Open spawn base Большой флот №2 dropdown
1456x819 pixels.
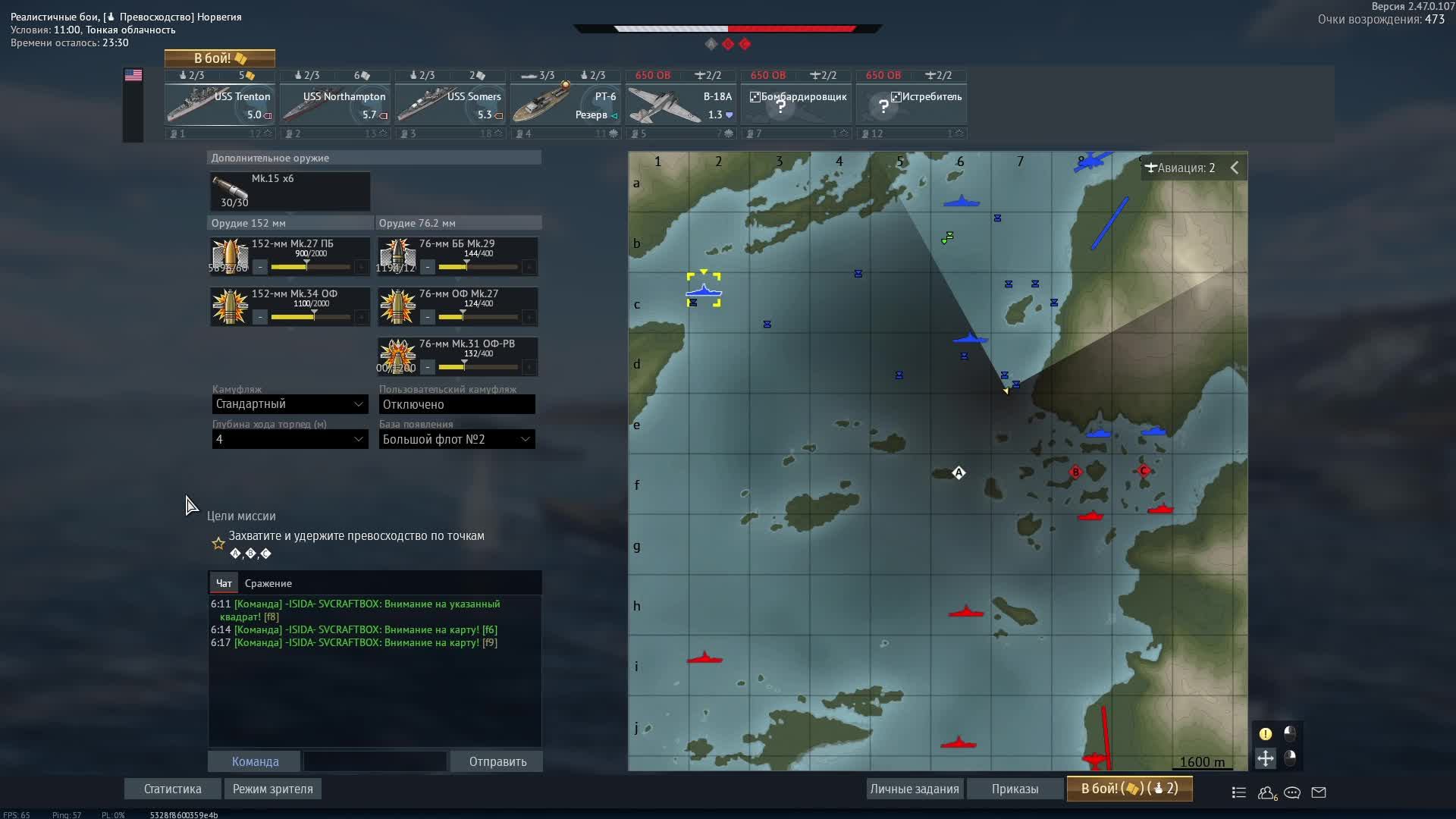(457, 439)
